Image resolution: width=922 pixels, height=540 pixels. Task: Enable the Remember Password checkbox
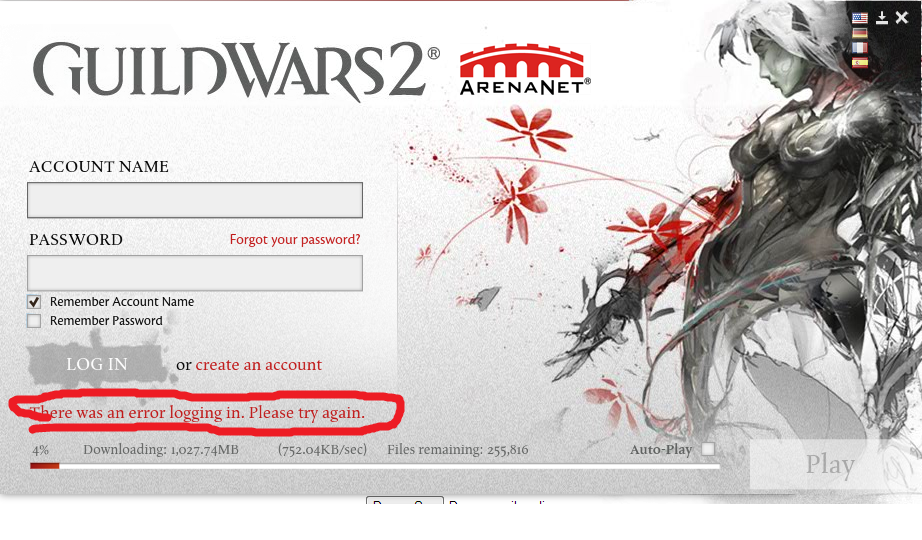(x=34, y=321)
